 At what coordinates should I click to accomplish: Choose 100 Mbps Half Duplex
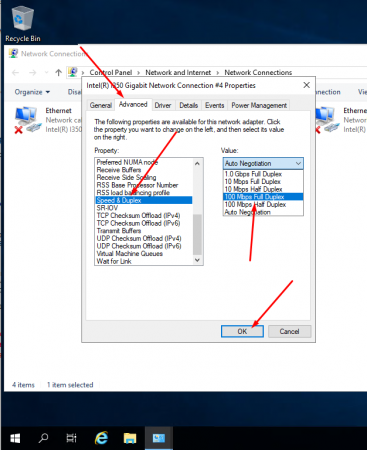[263, 204]
